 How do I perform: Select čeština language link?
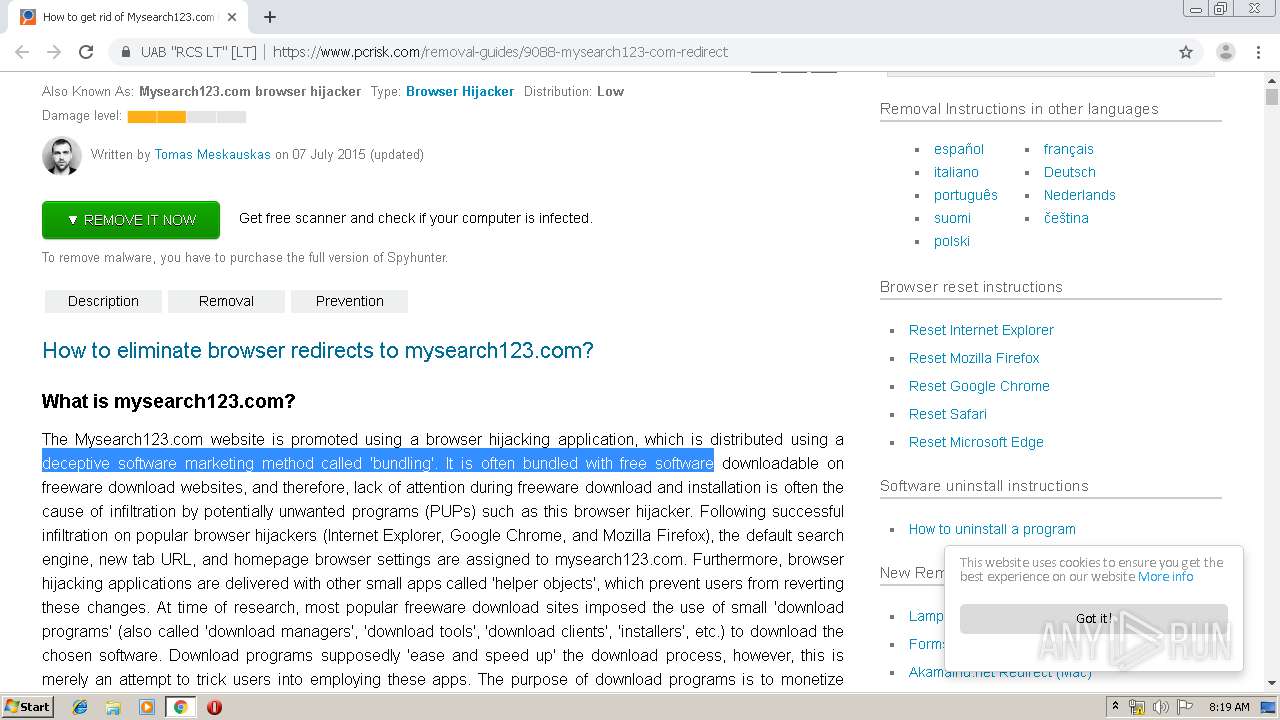coord(1066,218)
